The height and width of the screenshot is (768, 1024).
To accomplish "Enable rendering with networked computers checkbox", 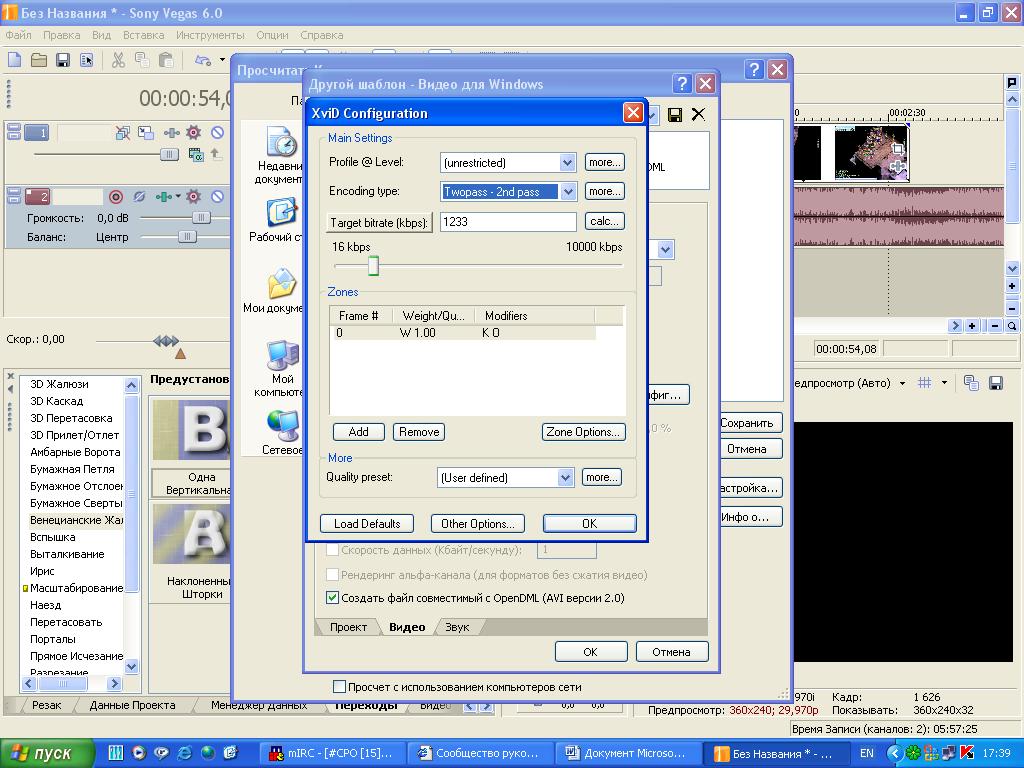I will (x=339, y=686).
